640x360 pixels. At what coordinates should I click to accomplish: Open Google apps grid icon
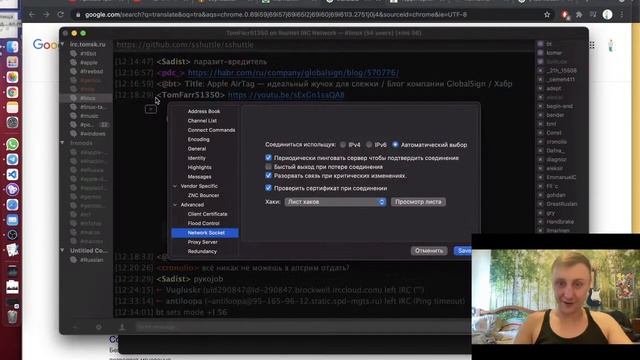(592, 45)
